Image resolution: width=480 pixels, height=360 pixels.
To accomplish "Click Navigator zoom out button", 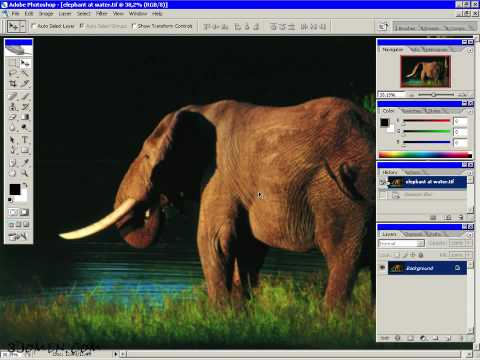I will (x=412, y=95).
